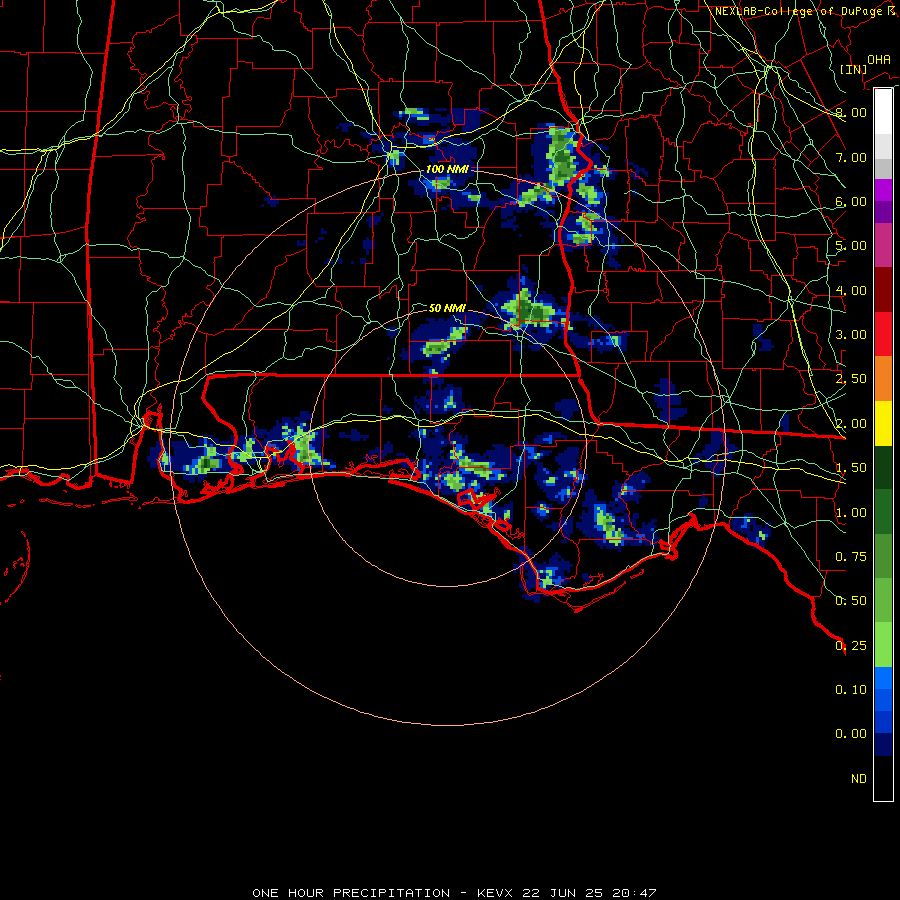Click the 0.25 legend value
Image resolution: width=900 pixels, height=900 pixels.
pyautogui.click(x=851, y=646)
